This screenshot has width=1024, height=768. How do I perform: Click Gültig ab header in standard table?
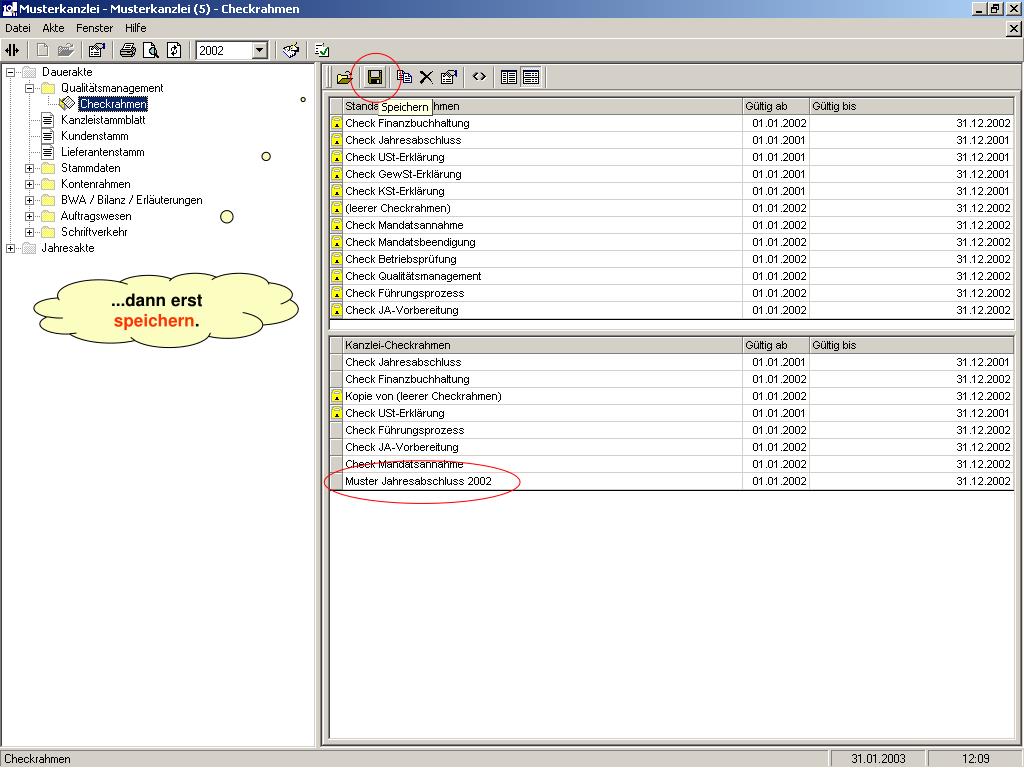click(776, 106)
